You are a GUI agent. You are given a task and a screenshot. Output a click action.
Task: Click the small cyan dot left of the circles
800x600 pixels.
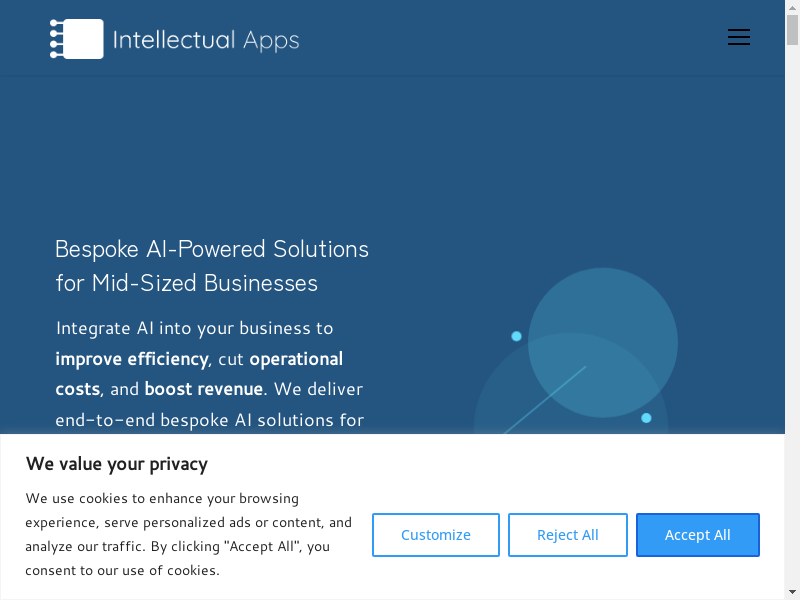tap(517, 336)
